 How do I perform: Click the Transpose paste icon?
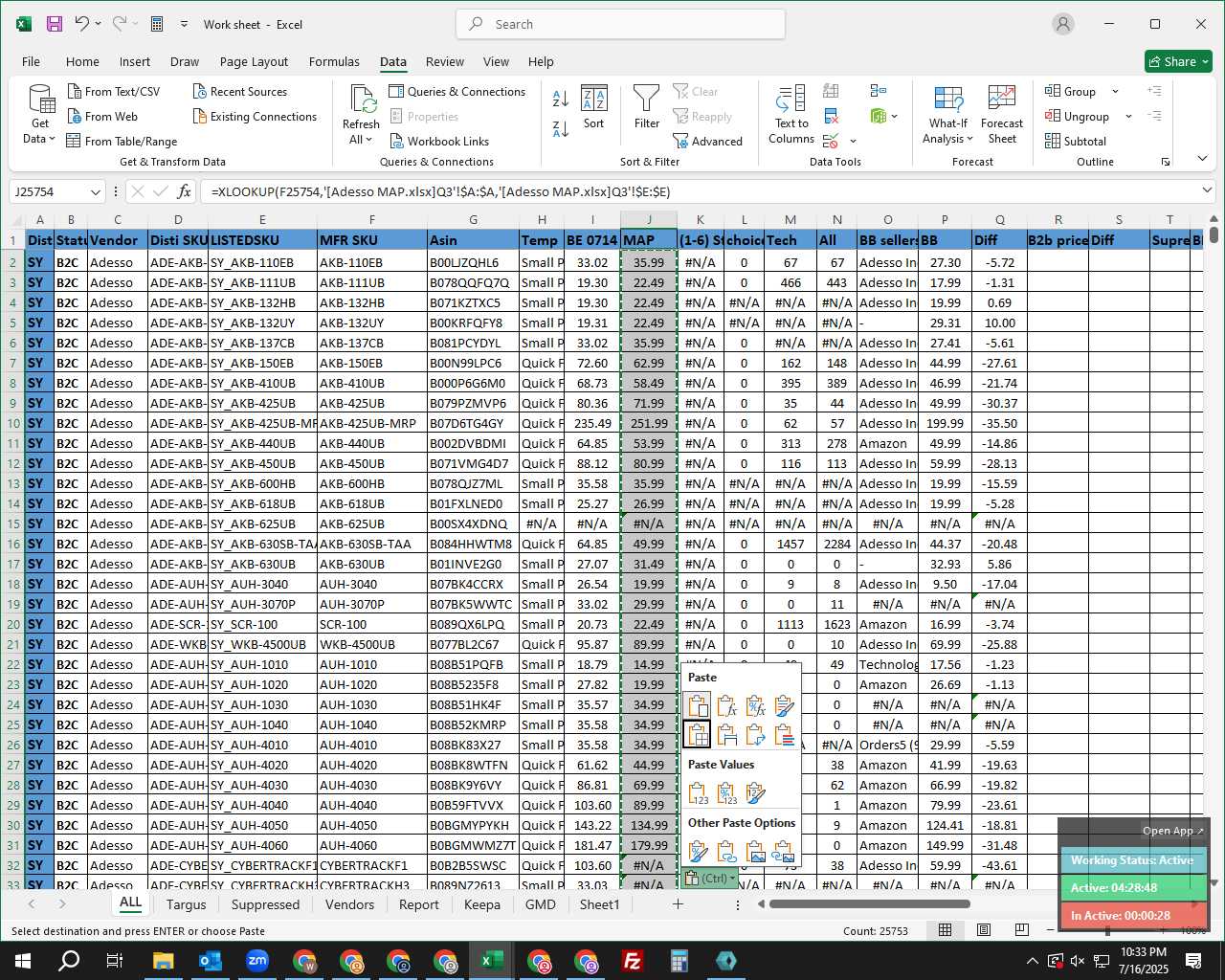pyautogui.click(x=755, y=735)
